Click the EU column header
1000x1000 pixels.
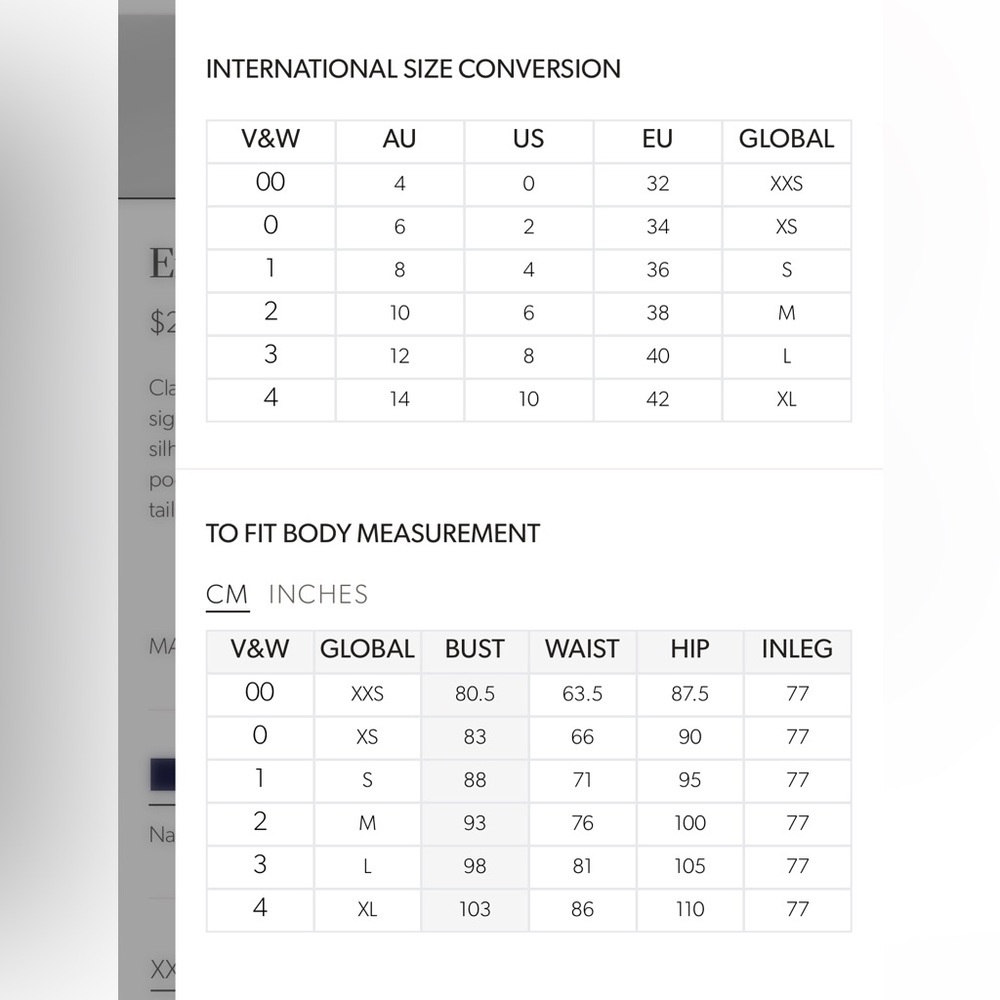657,139
